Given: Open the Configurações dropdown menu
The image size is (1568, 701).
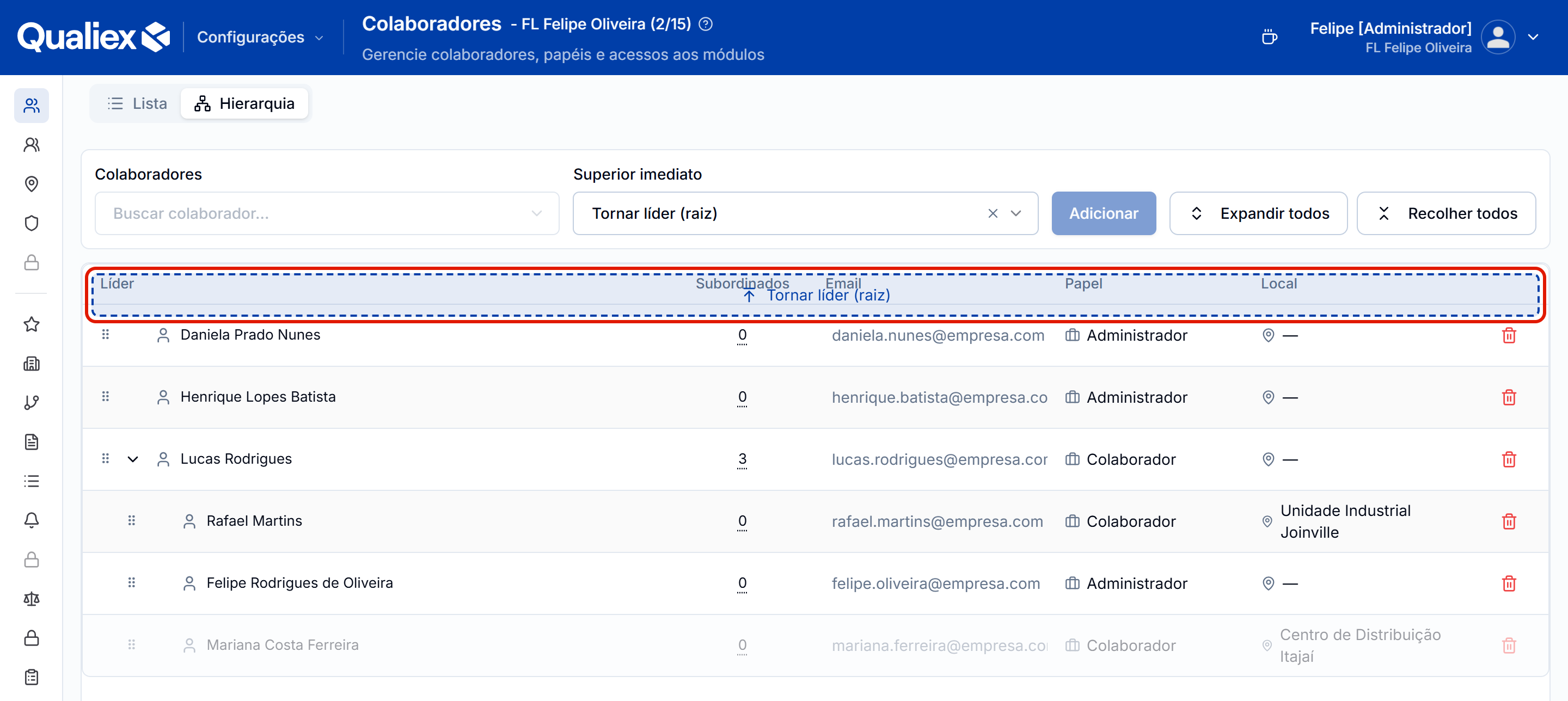Looking at the screenshot, I should pos(261,37).
